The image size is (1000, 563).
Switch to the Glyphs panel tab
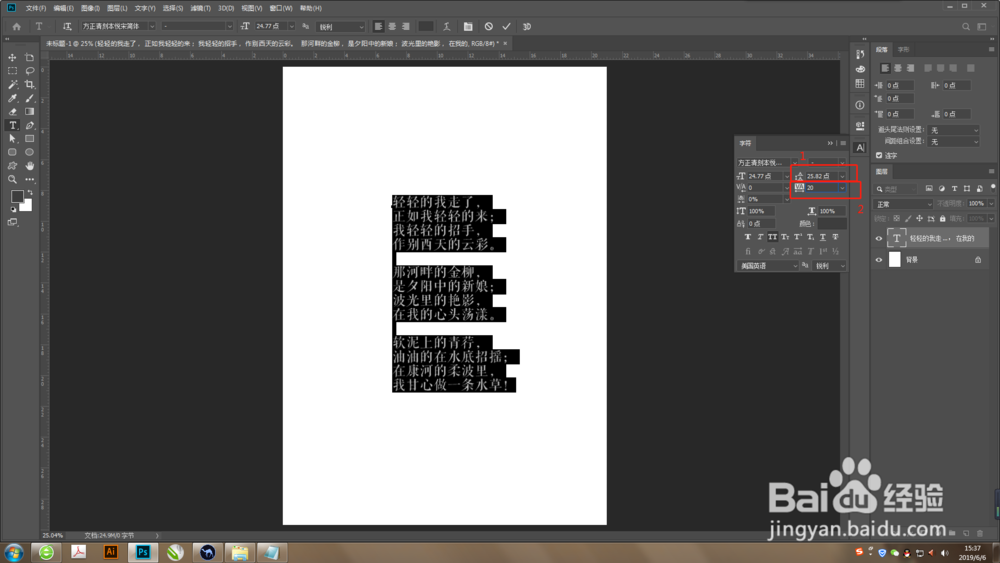[x=903, y=49]
